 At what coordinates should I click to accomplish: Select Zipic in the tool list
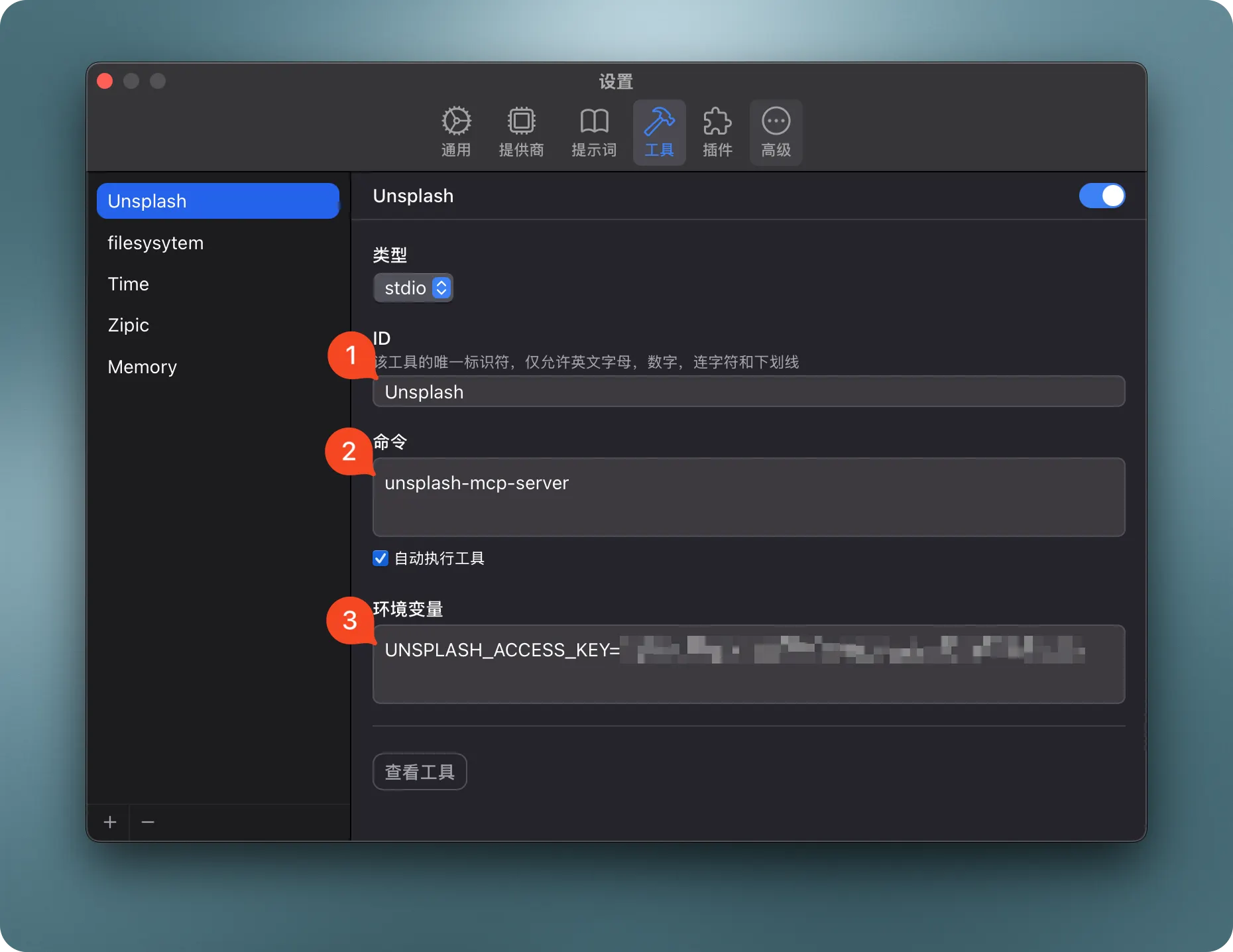[218, 325]
